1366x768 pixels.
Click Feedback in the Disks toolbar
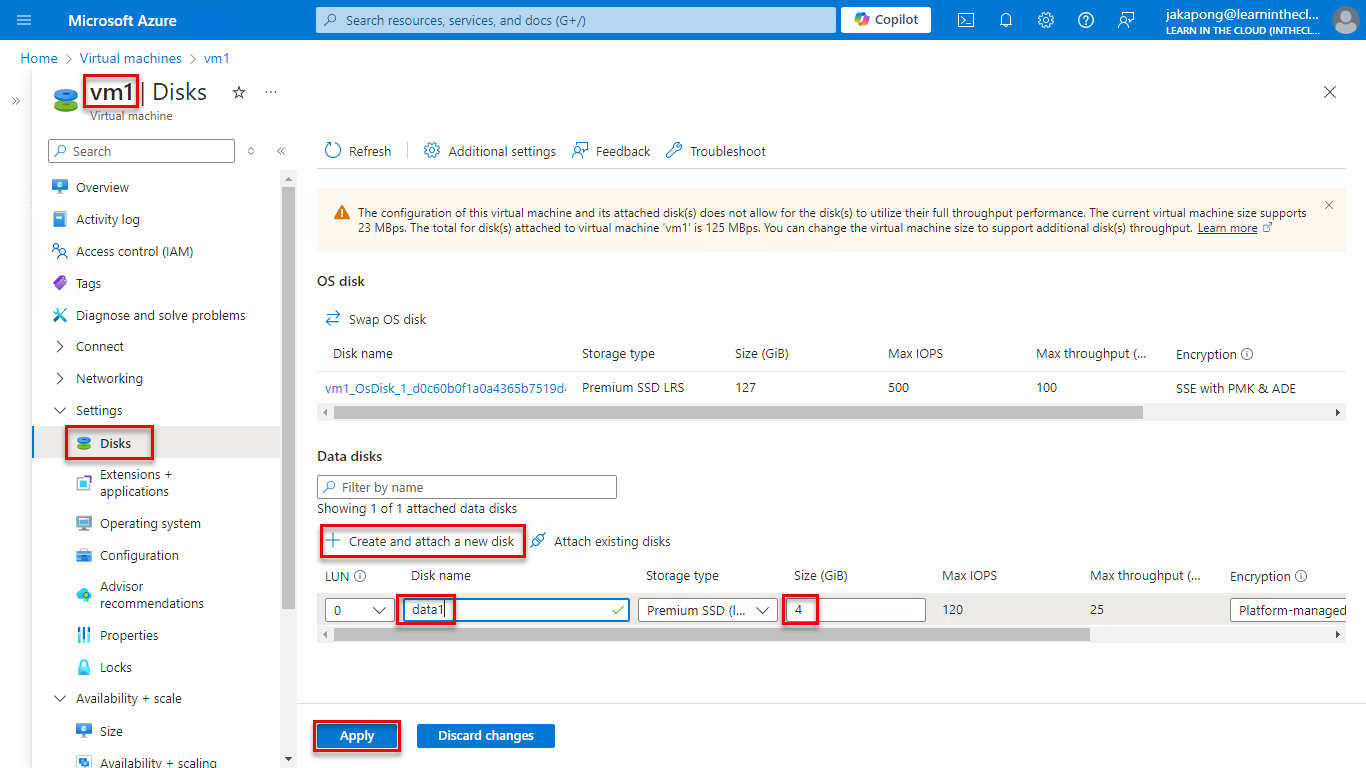click(x=611, y=151)
